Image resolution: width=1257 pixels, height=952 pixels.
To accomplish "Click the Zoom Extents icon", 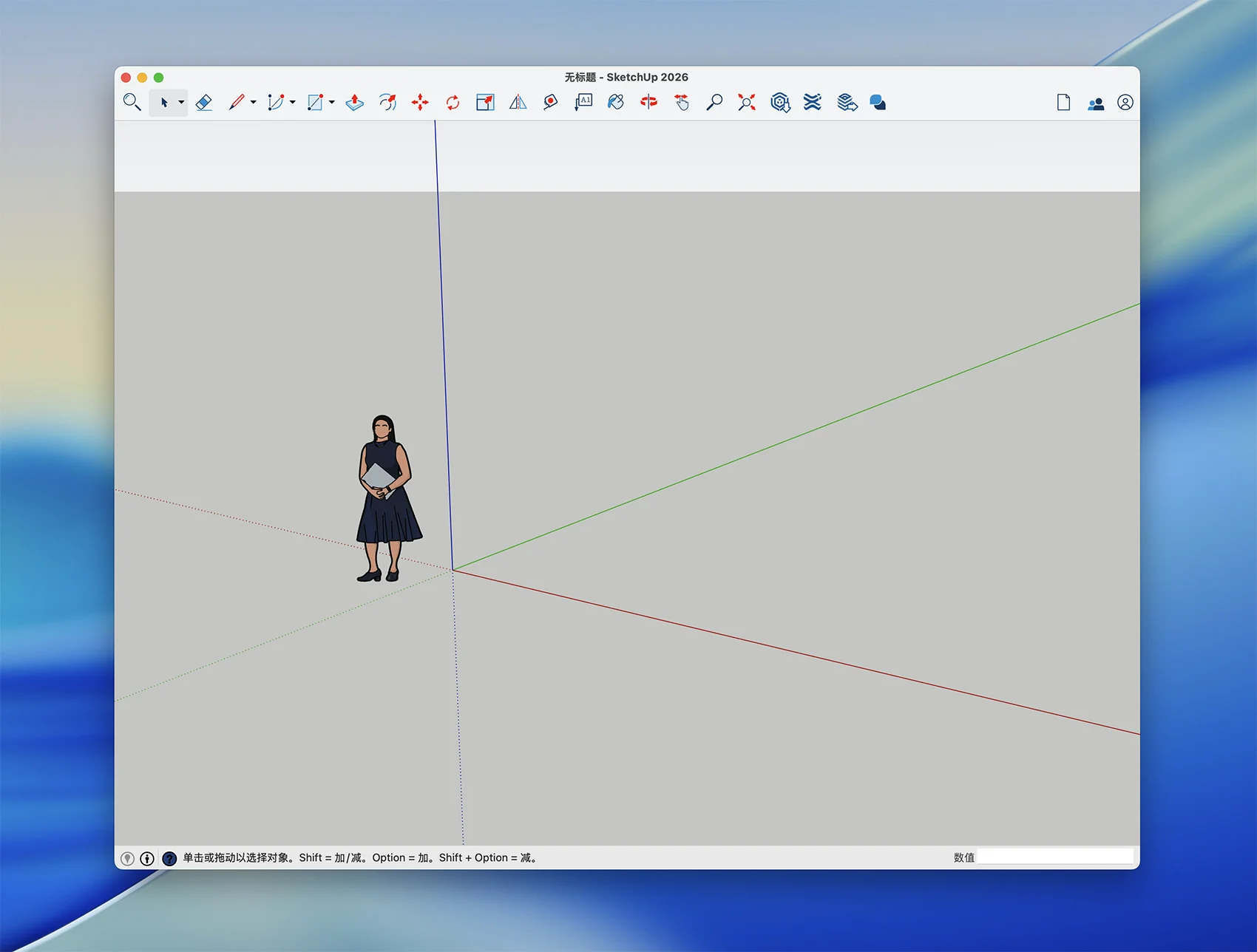I will [x=747, y=103].
